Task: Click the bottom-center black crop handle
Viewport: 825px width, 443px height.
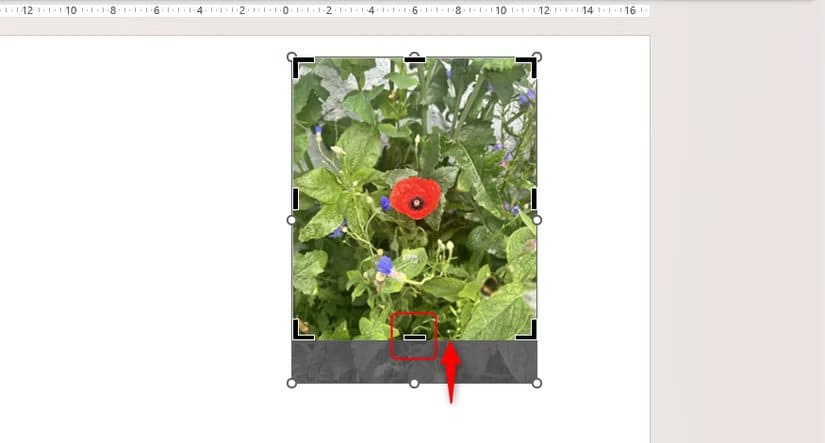Action: (415, 337)
